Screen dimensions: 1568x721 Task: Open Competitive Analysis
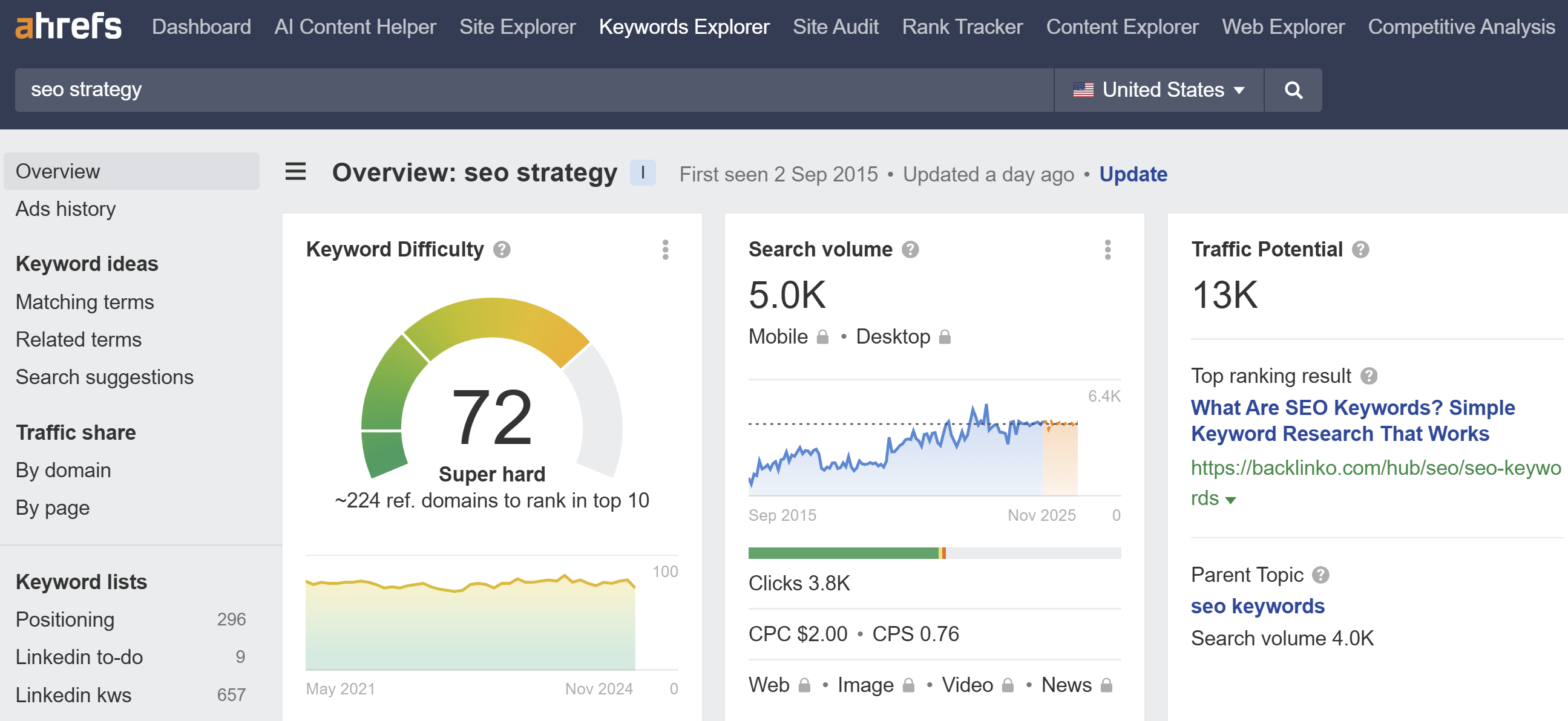(x=1461, y=27)
